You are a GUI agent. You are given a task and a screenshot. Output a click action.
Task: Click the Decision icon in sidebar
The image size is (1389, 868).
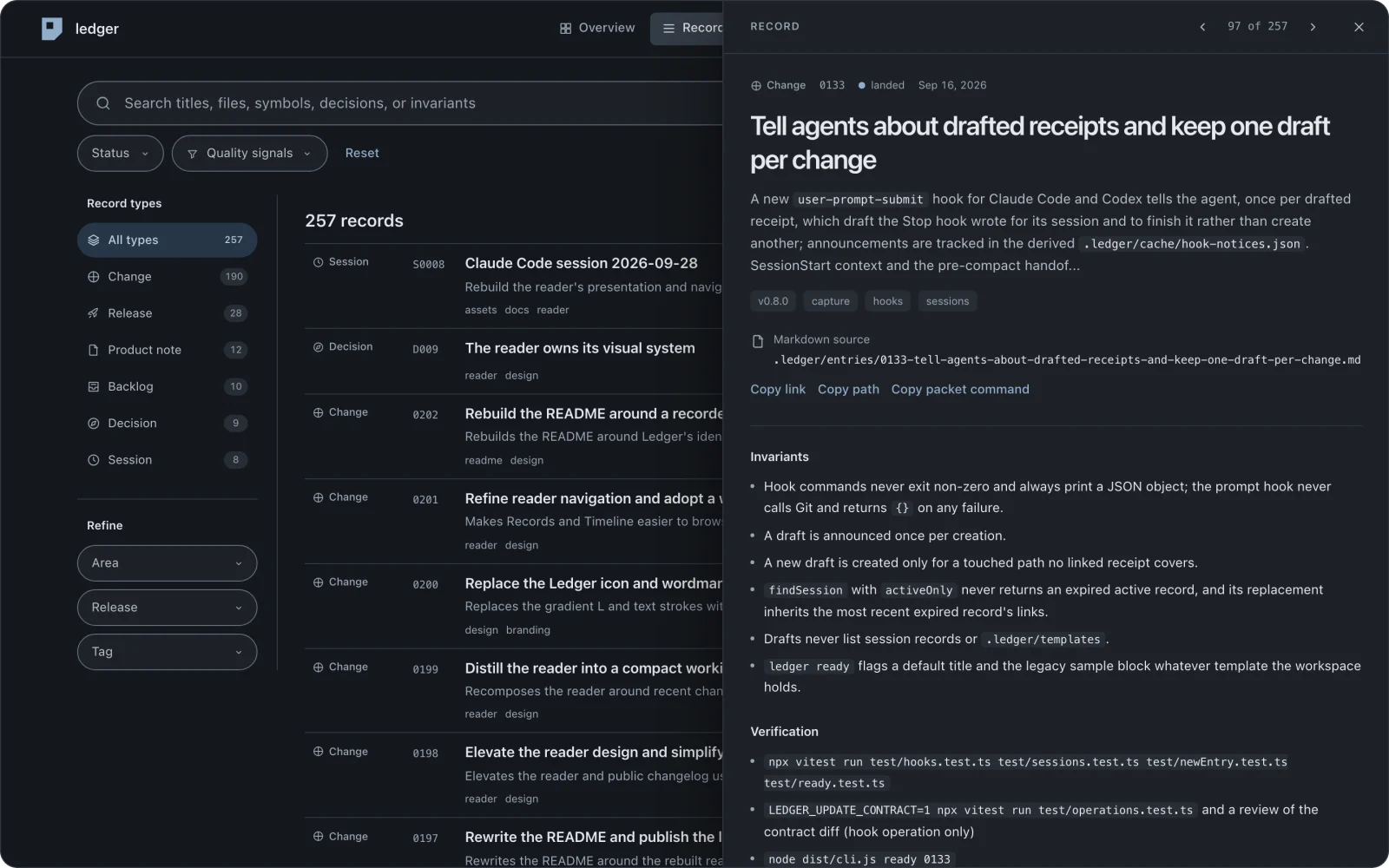tap(94, 423)
